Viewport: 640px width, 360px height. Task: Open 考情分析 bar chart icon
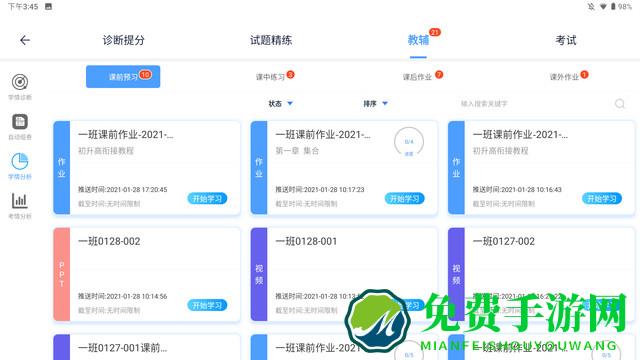(x=20, y=200)
